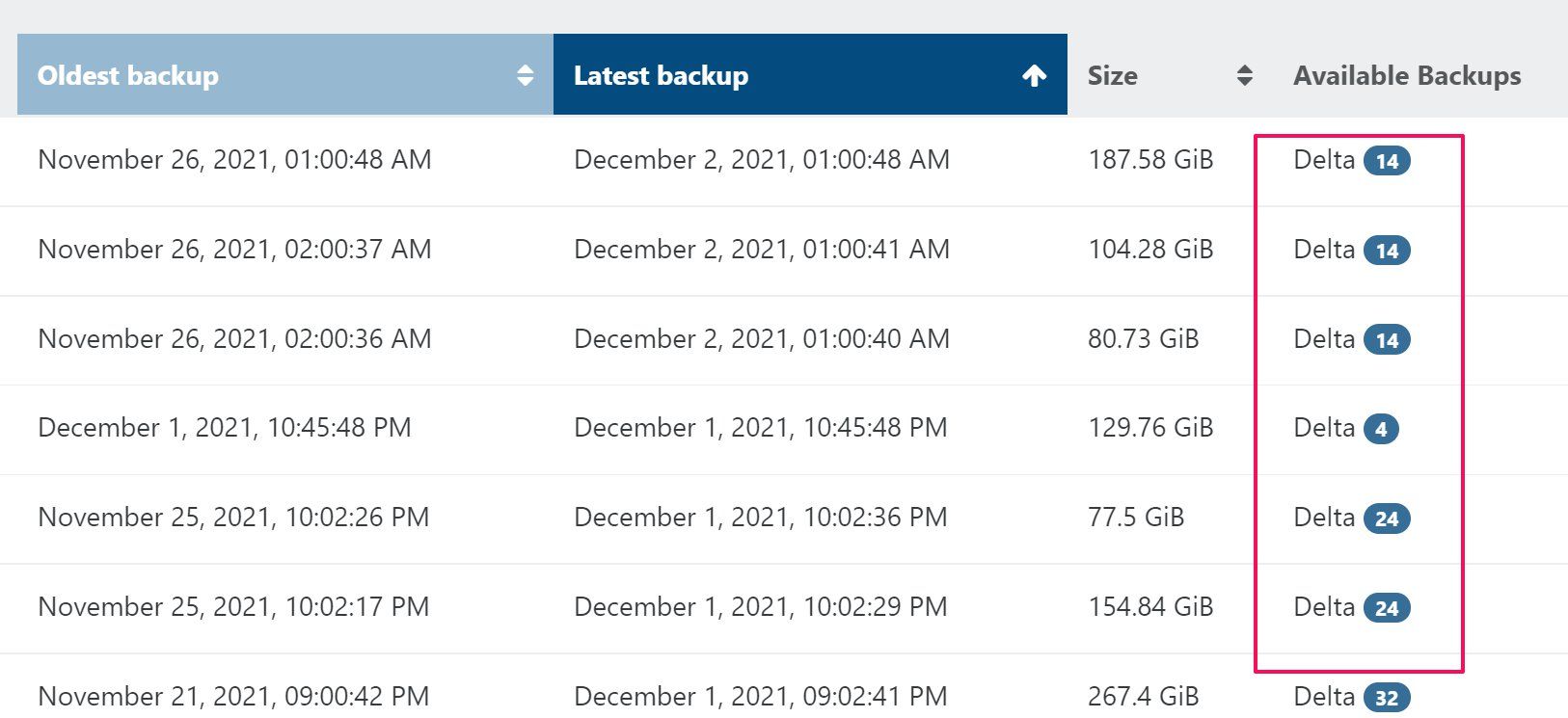
Task: Click badge 14 in the 80.73 GiB row
Action: click(x=1386, y=340)
